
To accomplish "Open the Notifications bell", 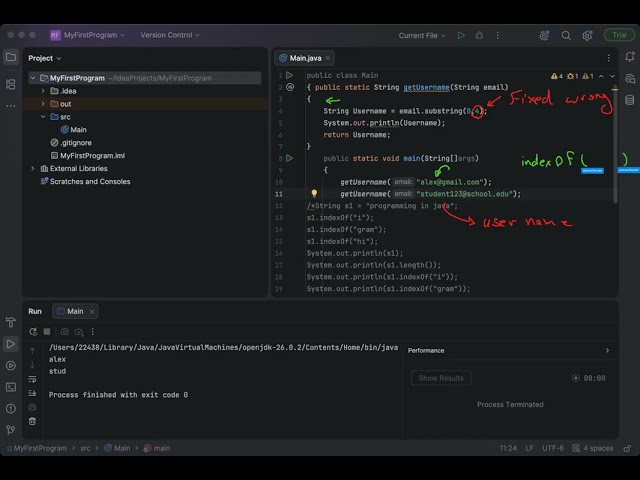I will 629,57.
